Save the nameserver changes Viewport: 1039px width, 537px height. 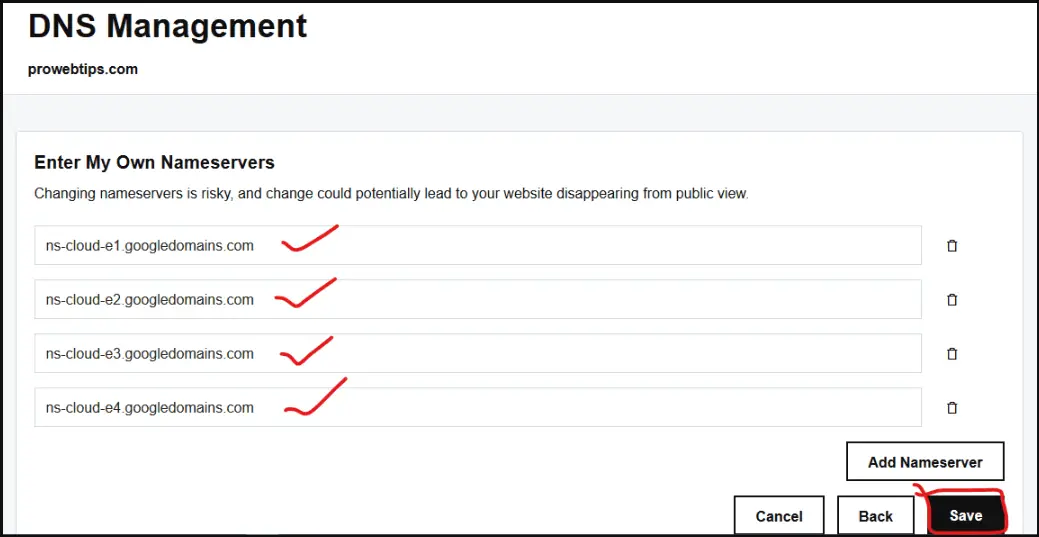point(965,515)
